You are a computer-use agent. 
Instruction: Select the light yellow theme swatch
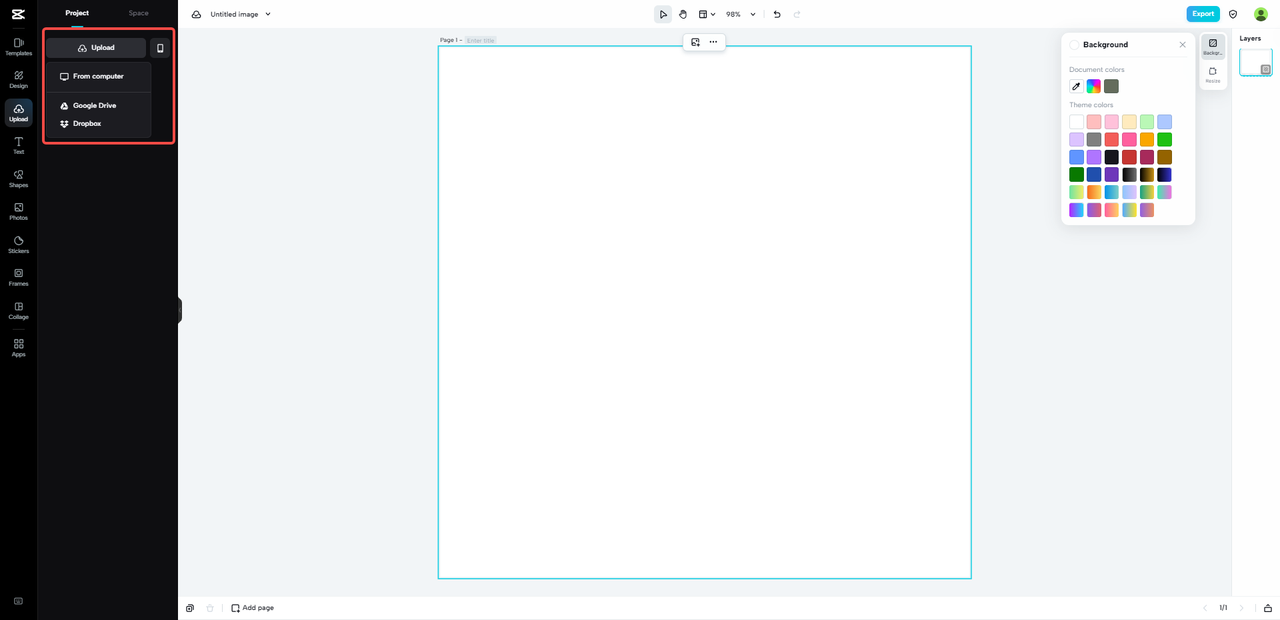click(1129, 122)
